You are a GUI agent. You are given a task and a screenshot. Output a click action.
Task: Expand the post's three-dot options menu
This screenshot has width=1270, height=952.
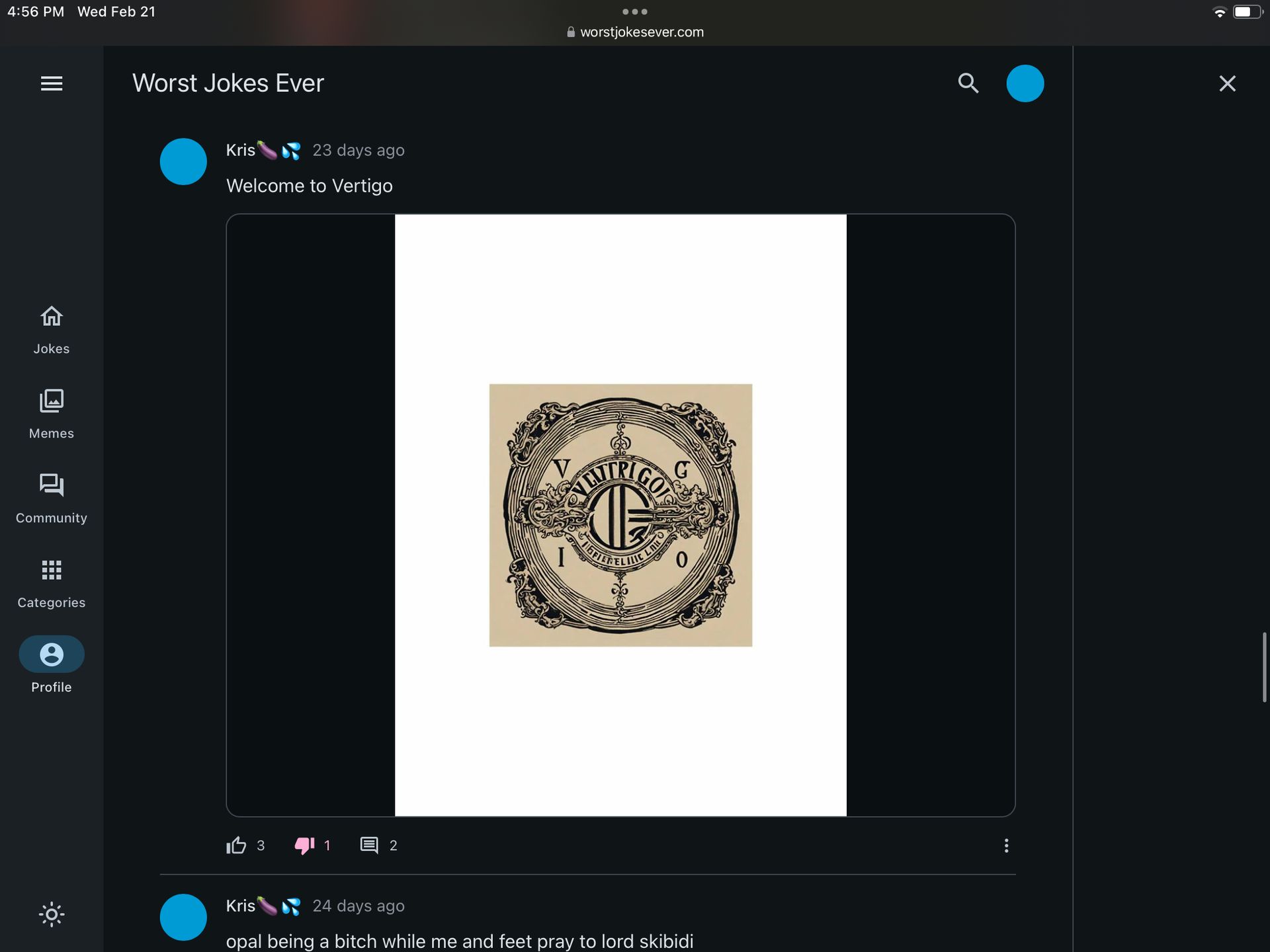(x=1006, y=846)
